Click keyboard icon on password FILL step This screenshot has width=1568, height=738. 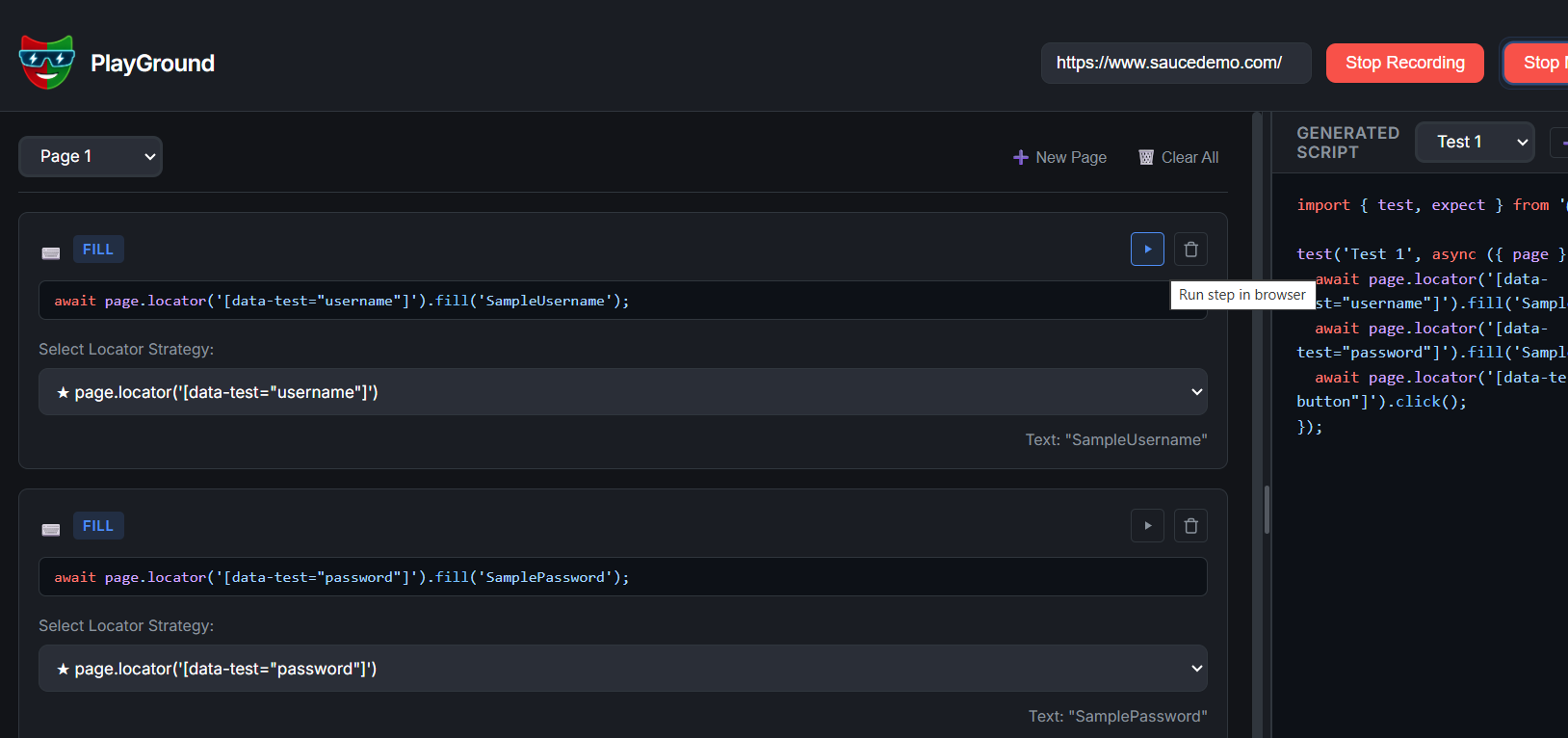(51, 530)
